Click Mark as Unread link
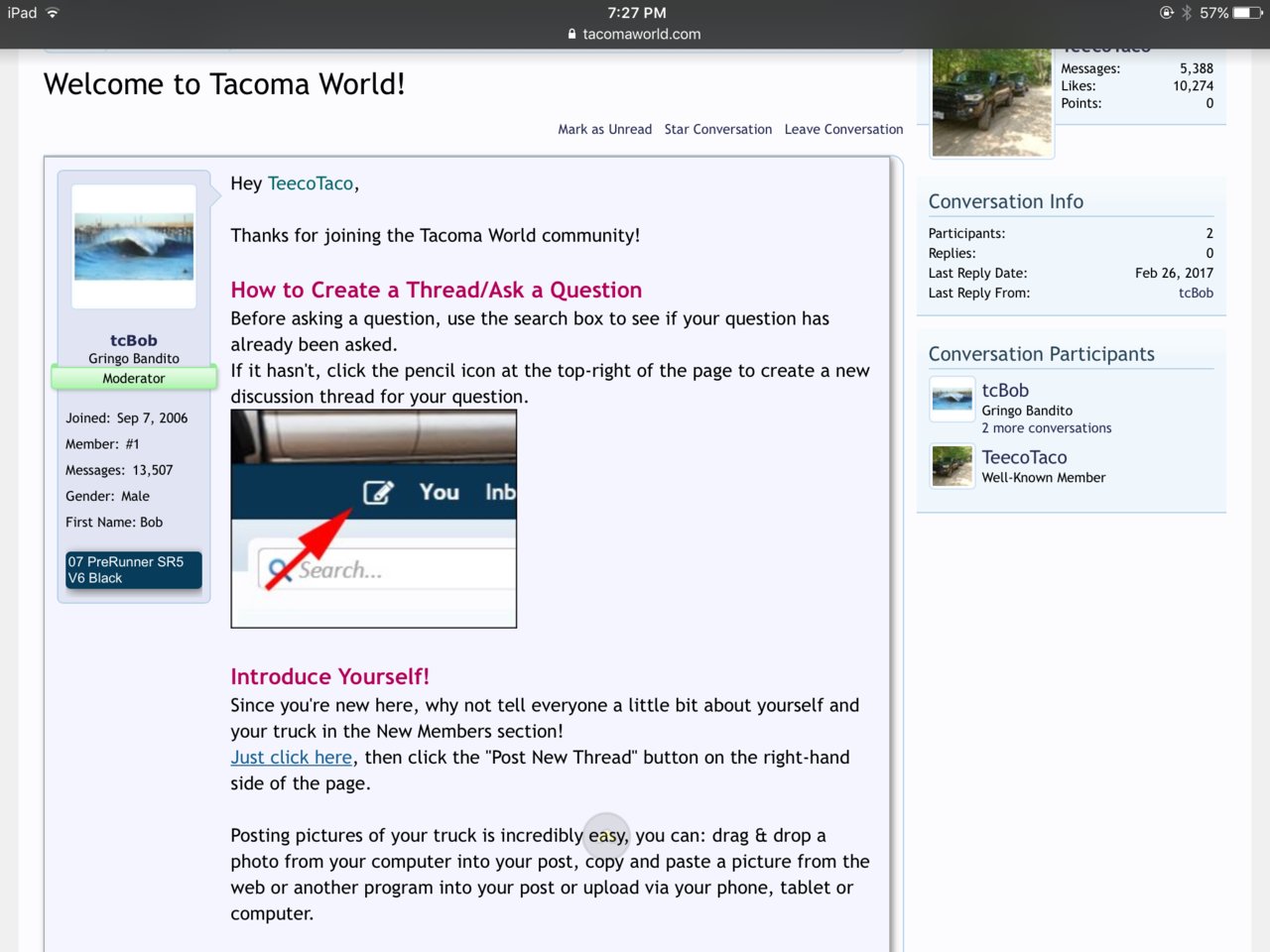The width and height of the screenshot is (1270, 952). pyautogui.click(x=604, y=129)
